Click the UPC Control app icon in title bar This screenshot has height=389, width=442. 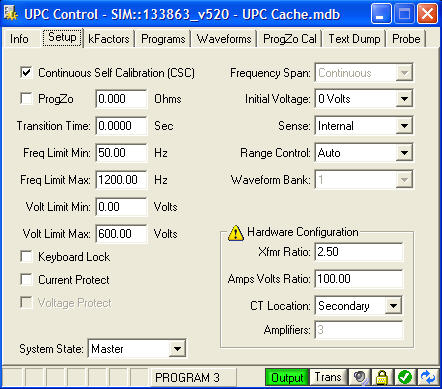[x=11, y=14]
